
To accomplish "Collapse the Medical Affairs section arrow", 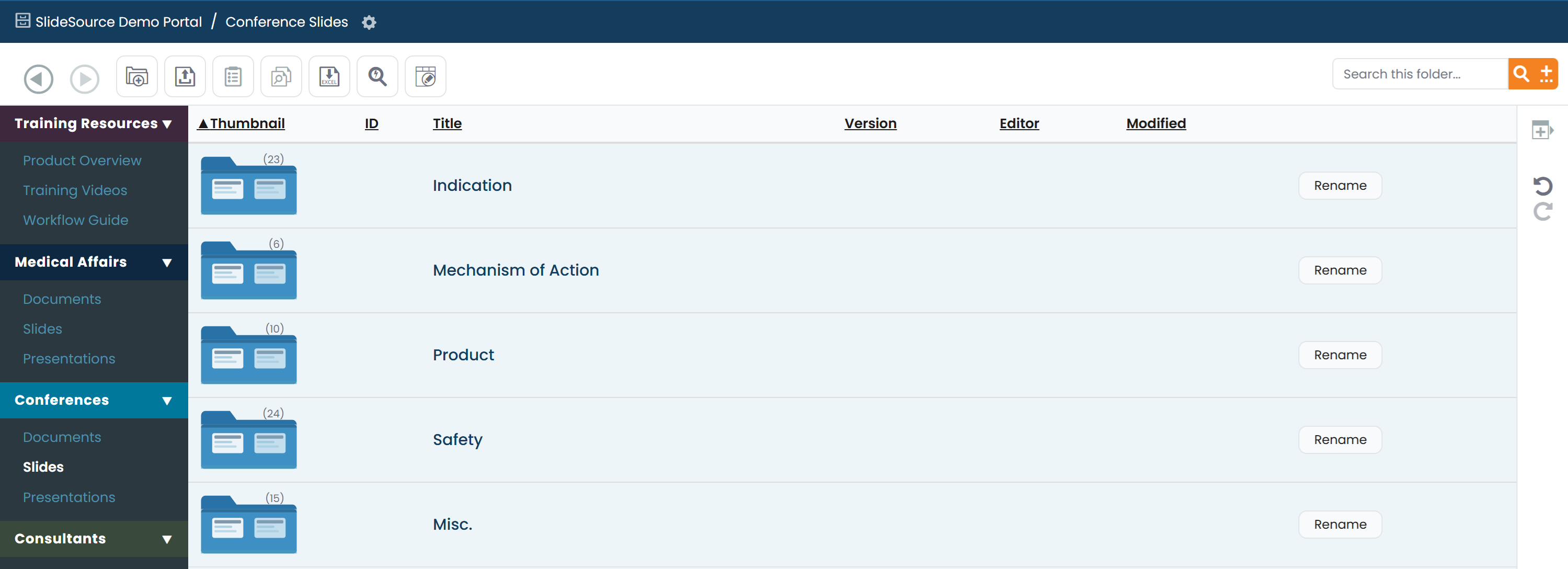I will 167,263.
